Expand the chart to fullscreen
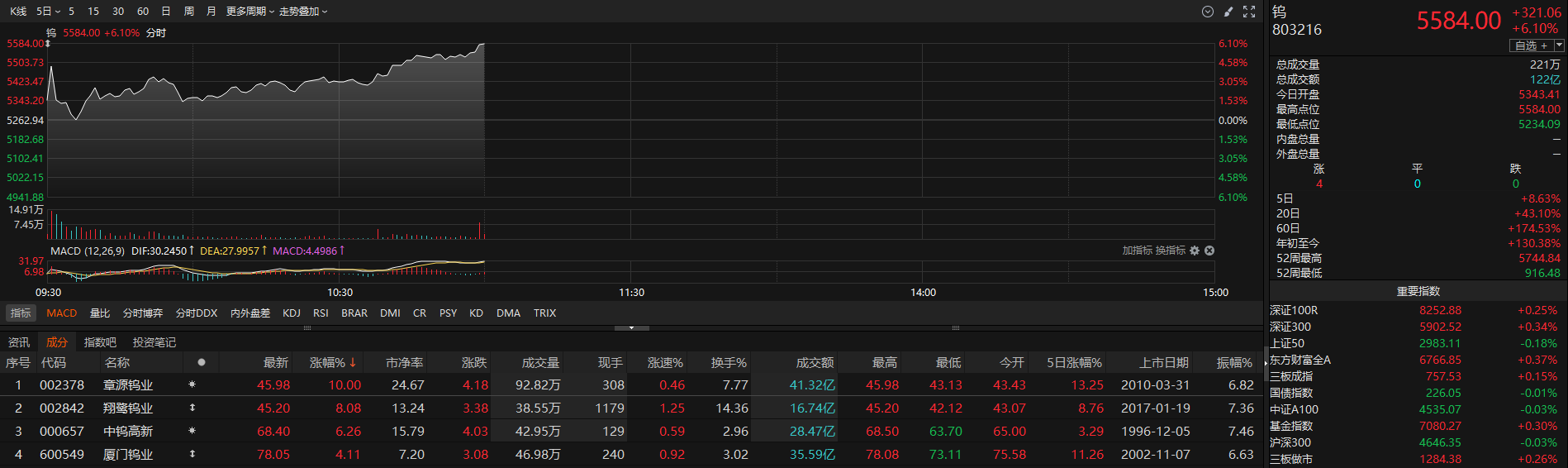Screen dimensions: 1568x468 (x=1249, y=12)
